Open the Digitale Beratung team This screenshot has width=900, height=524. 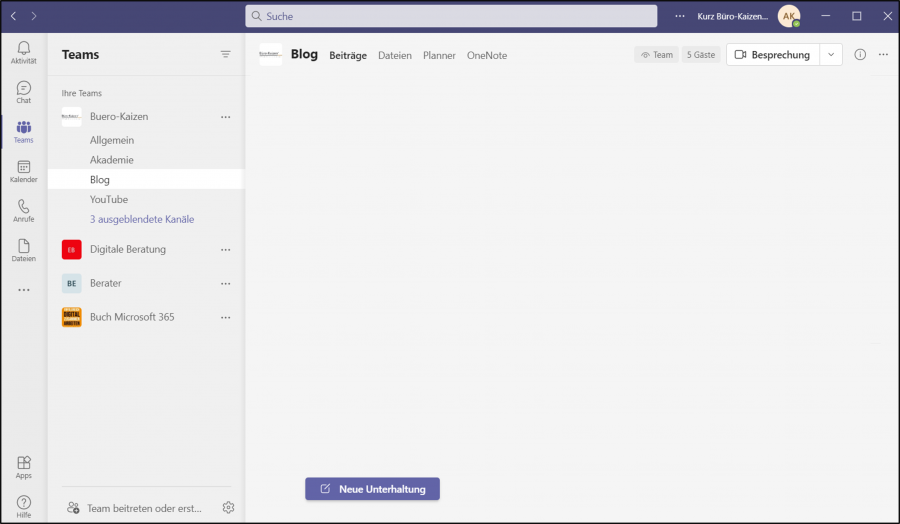coord(128,249)
